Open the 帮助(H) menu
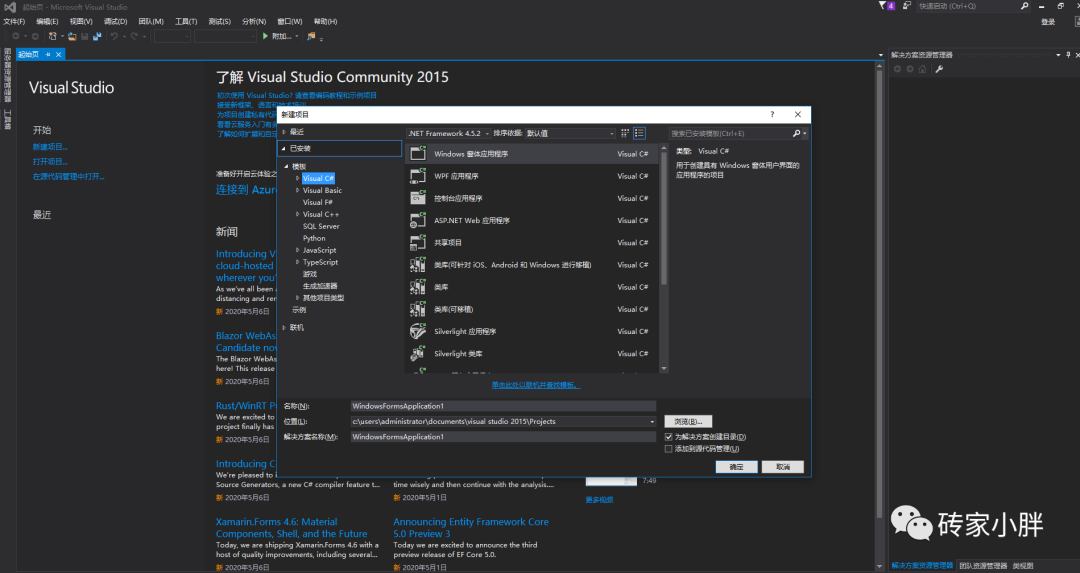The width and height of the screenshot is (1080, 573). point(325,21)
